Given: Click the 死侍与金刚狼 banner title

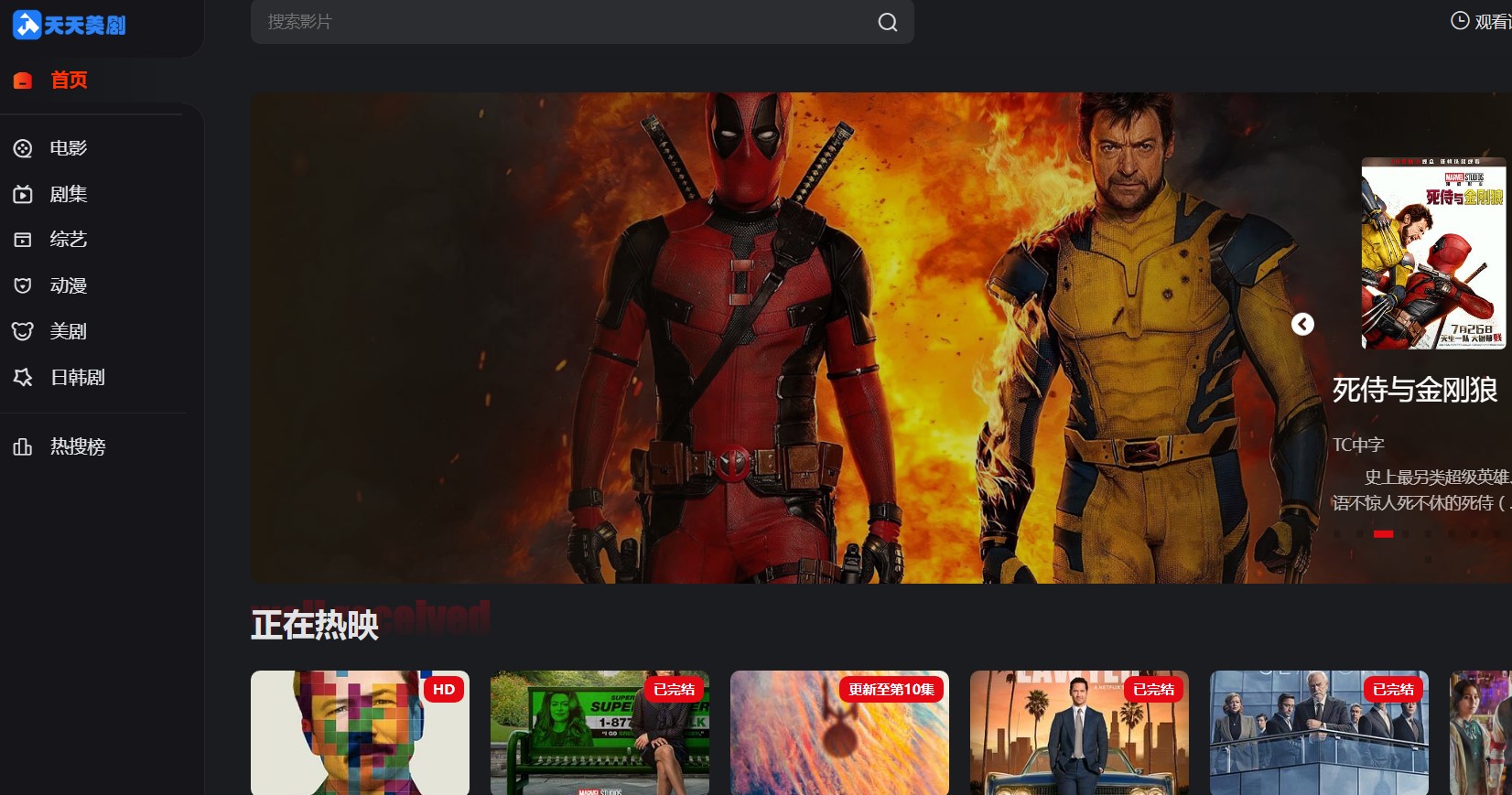Looking at the screenshot, I should 1415,390.
